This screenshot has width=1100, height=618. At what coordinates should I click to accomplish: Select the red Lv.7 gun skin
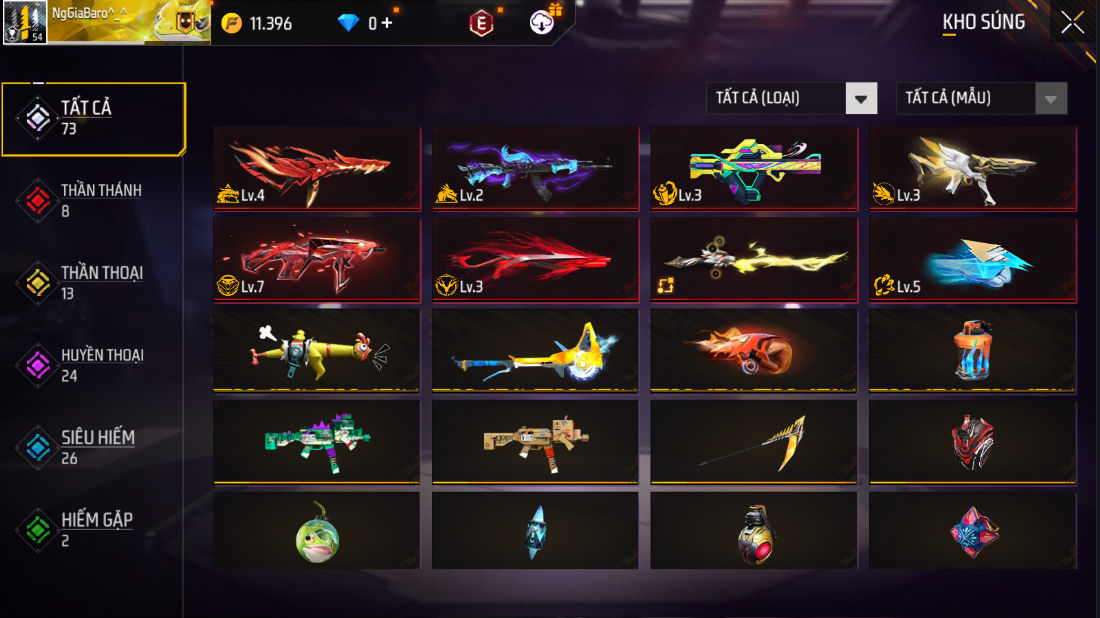(317, 260)
